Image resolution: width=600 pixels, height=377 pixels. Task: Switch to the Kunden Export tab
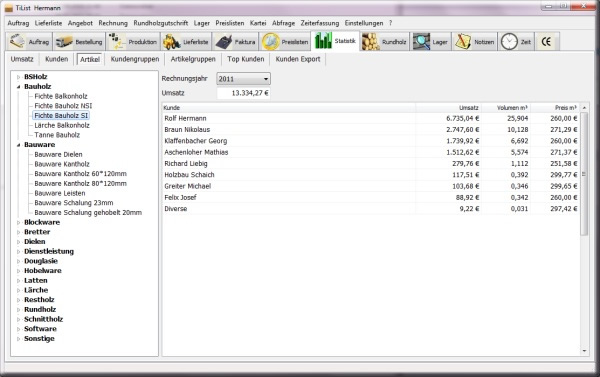pos(298,59)
